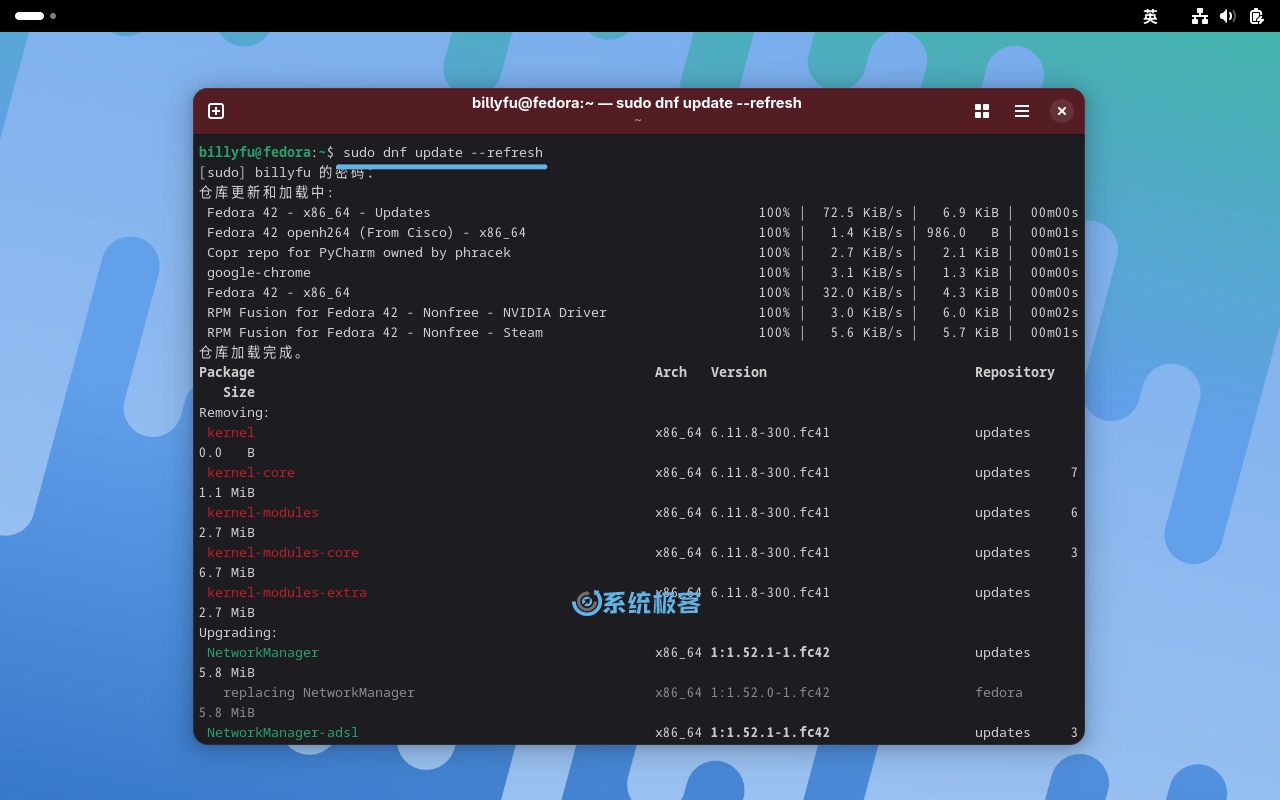Close the terminal window
Screen dimensions: 1280x800
click(1062, 111)
